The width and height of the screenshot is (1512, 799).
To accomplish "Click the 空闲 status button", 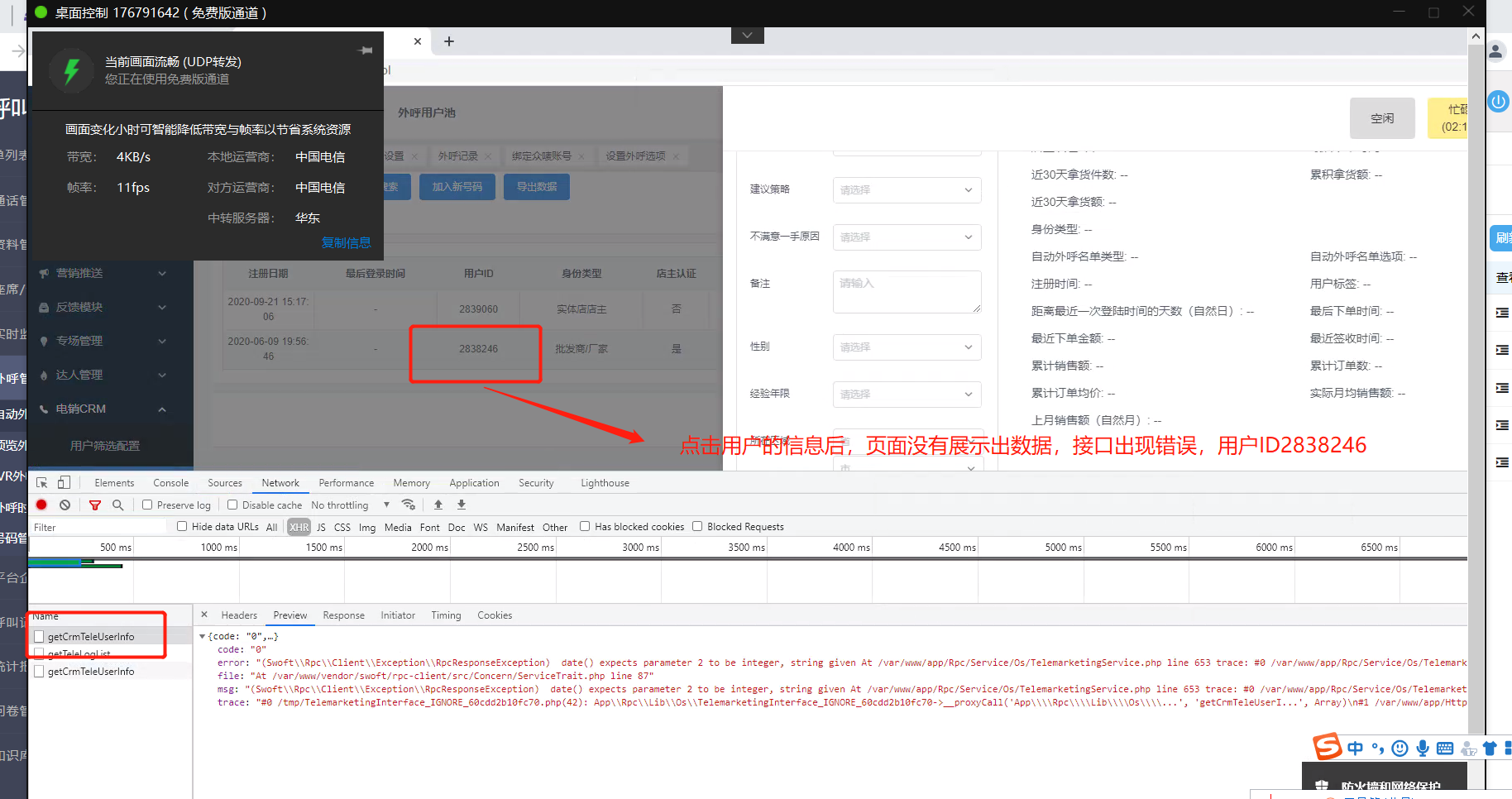I will [x=1382, y=118].
